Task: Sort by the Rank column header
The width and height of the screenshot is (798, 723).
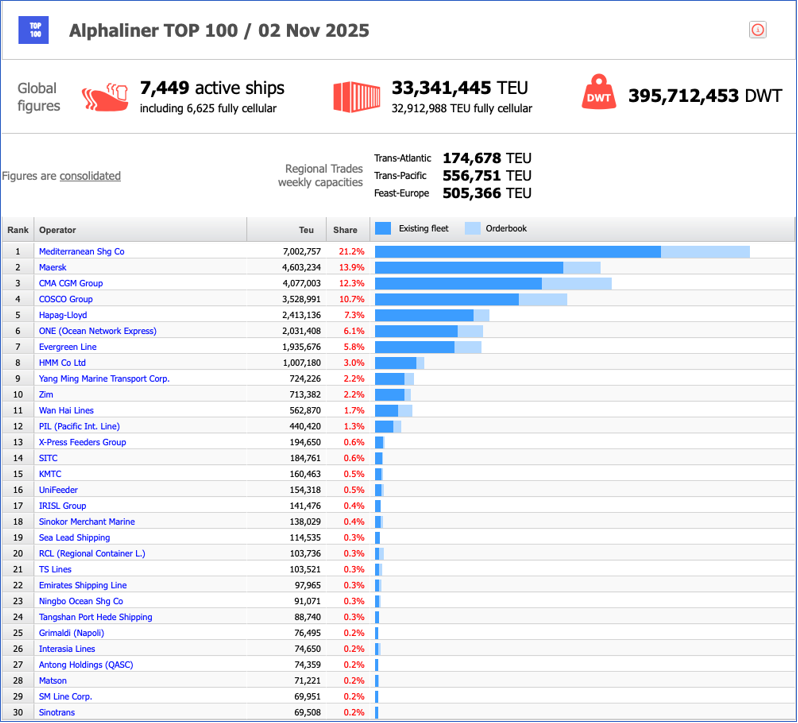Action: 18,230
